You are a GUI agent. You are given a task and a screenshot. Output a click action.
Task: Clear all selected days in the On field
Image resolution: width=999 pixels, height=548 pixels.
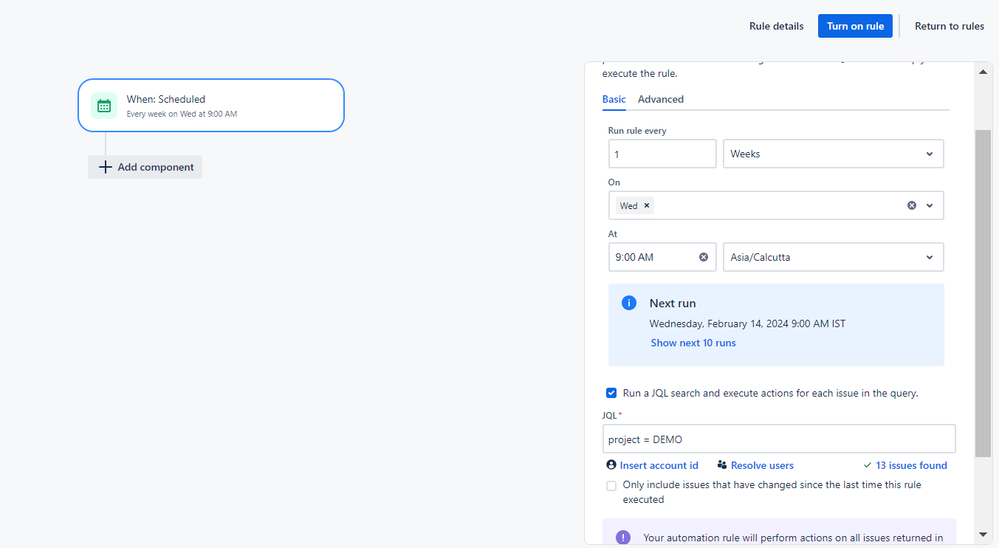tap(912, 205)
